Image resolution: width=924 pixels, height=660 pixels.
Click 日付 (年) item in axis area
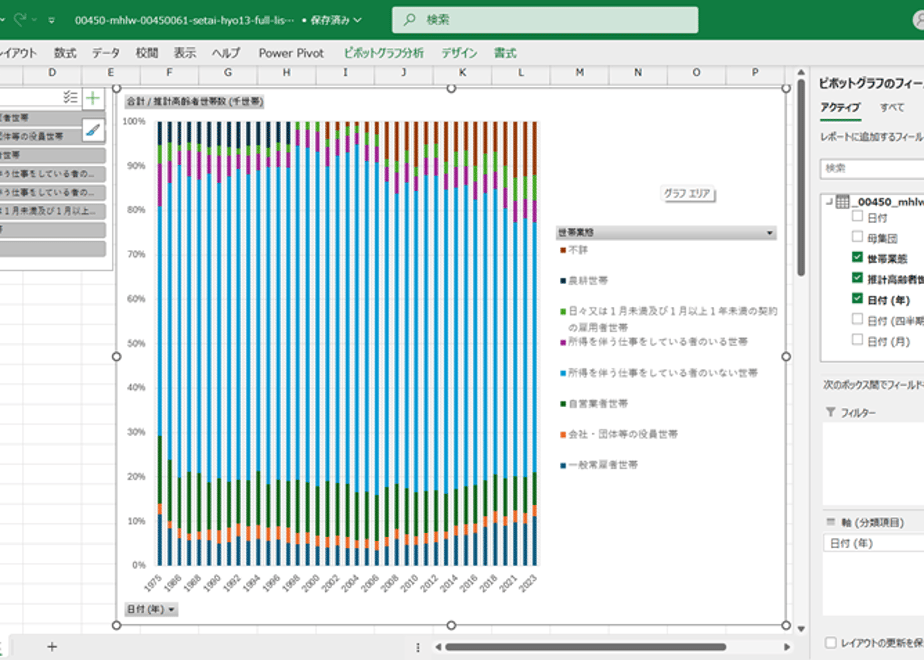[x=873, y=543]
